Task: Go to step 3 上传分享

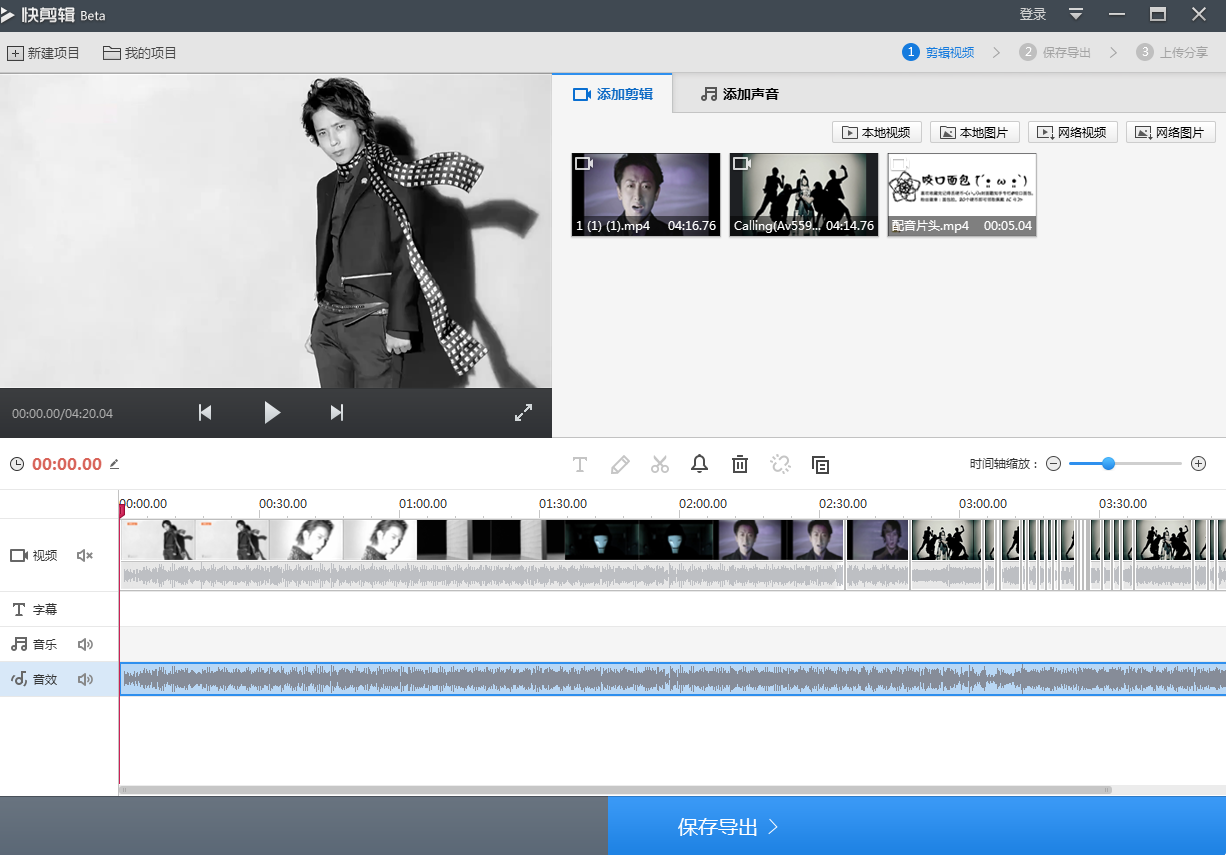Action: (x=1172, y=52)
